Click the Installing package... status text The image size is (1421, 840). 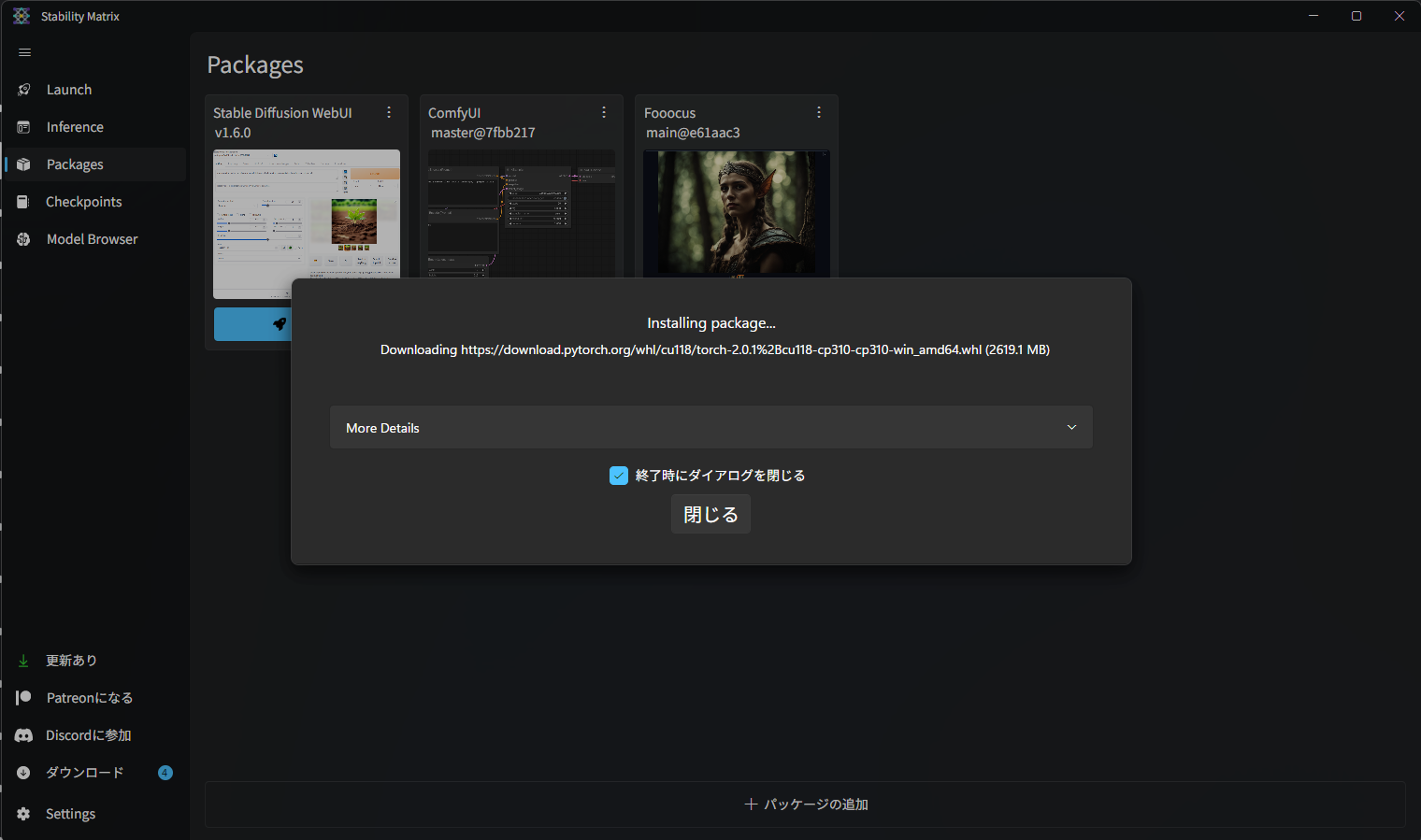click(x=711, y=323)
